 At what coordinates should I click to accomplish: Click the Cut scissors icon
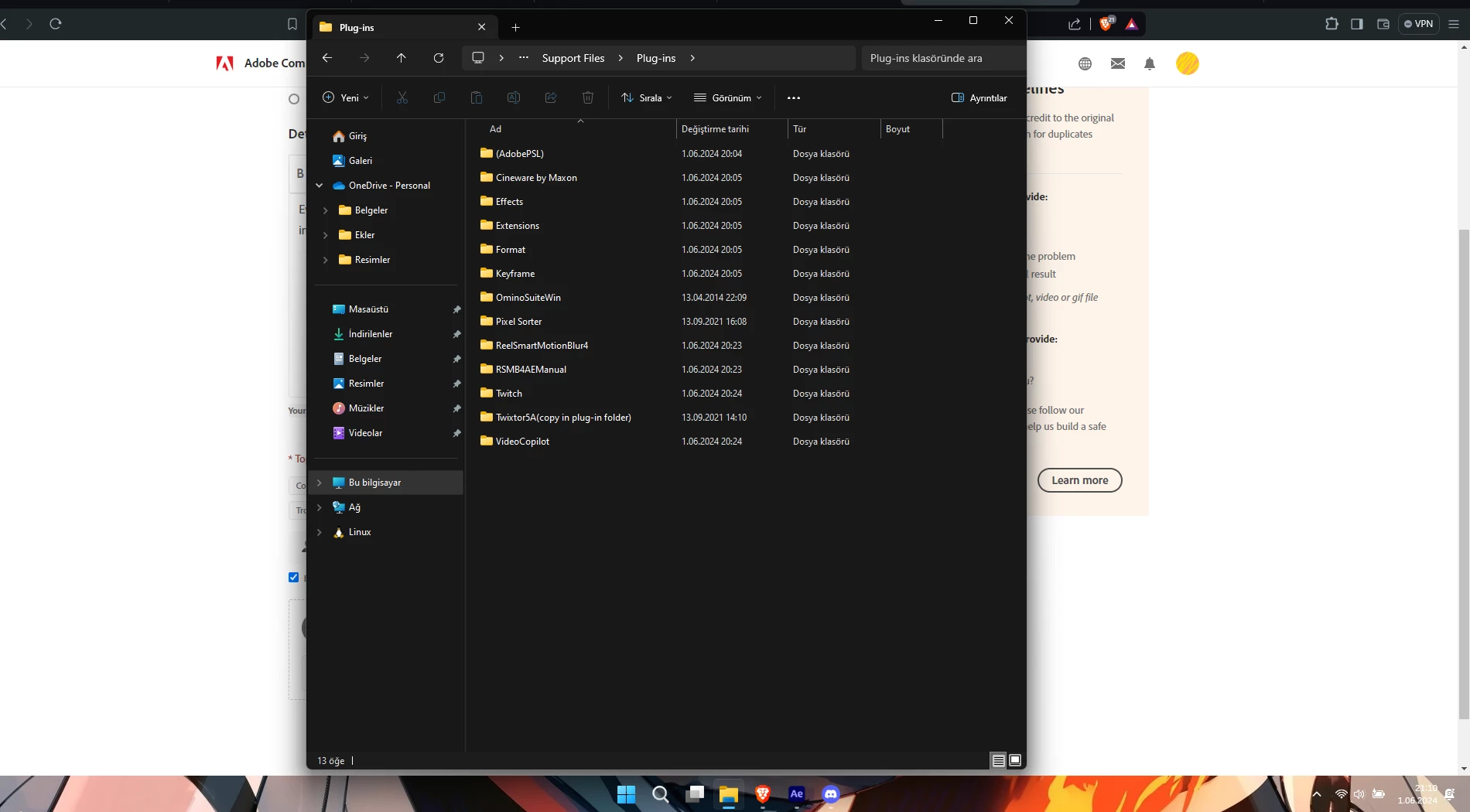(402, 97)
